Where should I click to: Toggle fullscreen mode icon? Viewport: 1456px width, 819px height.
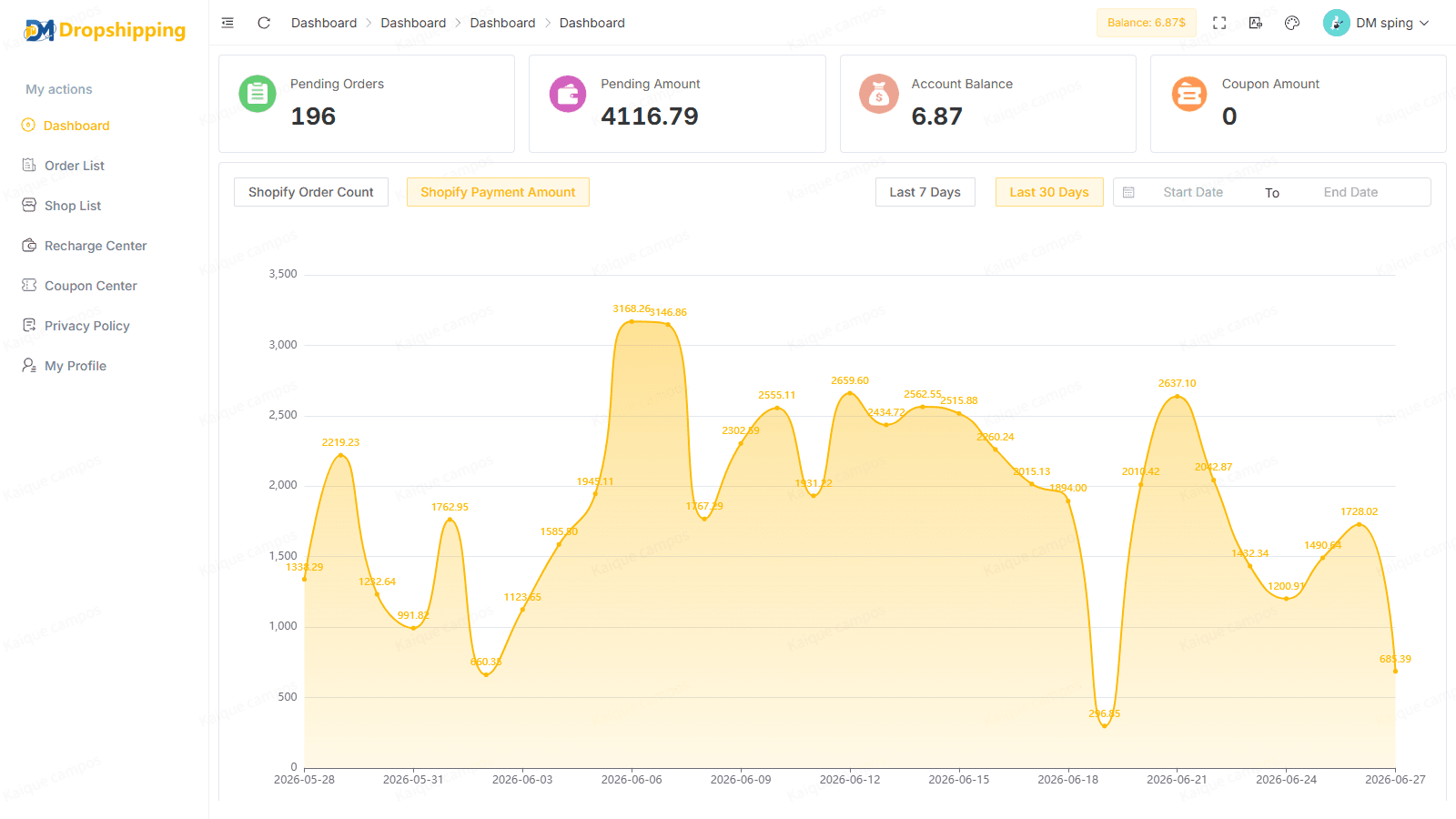click(1219, 23)
